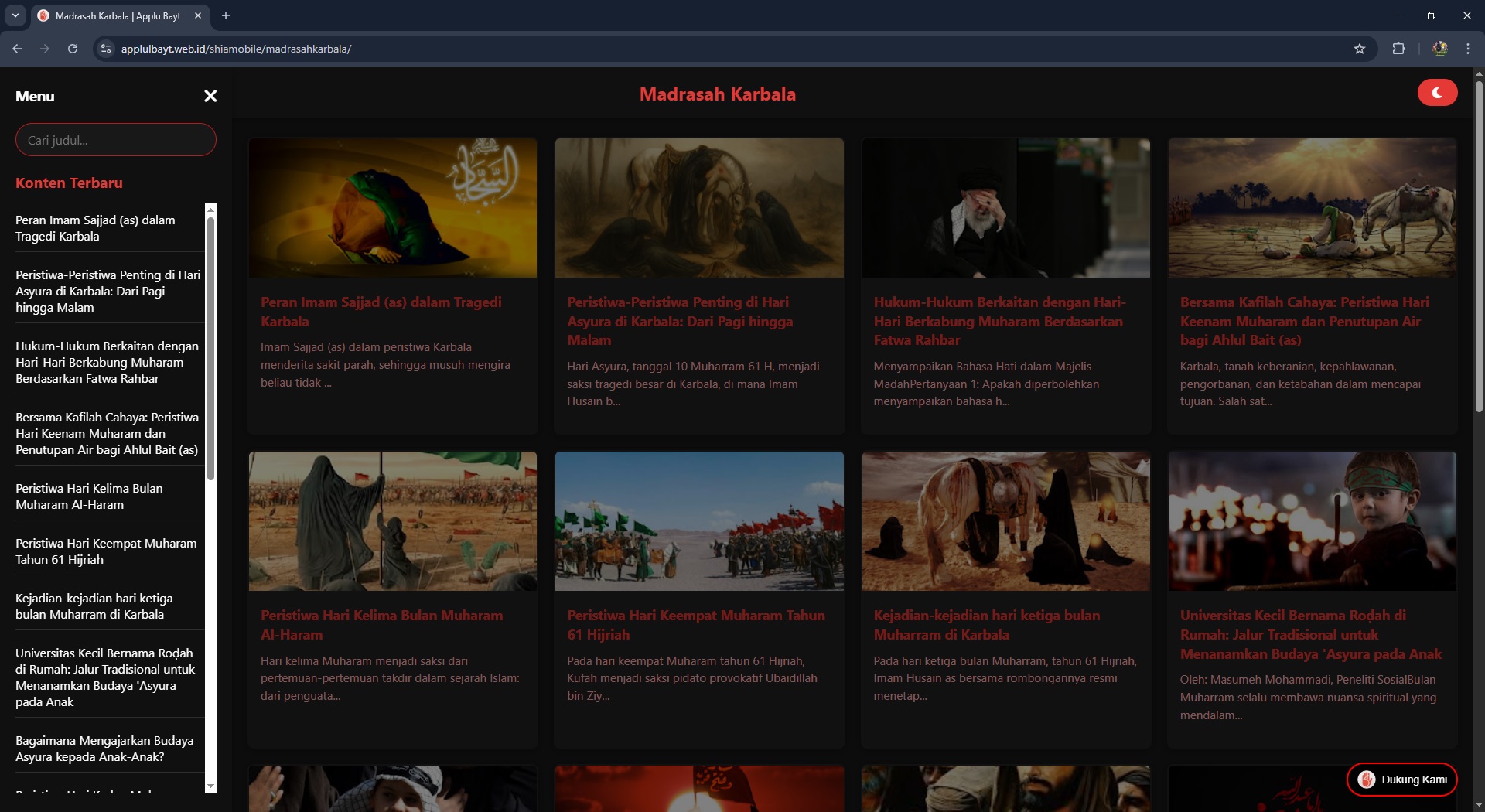Click excerpt starting Imam Sajjad (as) dalam peristiwa
This screenshot has width=1485, height=812.
385,365
